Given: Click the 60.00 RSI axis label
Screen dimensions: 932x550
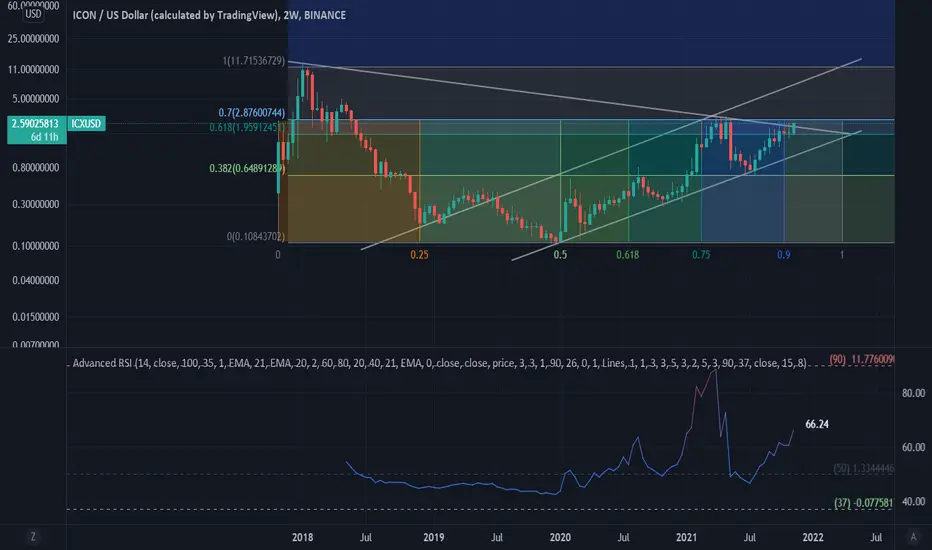Looking at the screenshot, I should coord(914,447).
